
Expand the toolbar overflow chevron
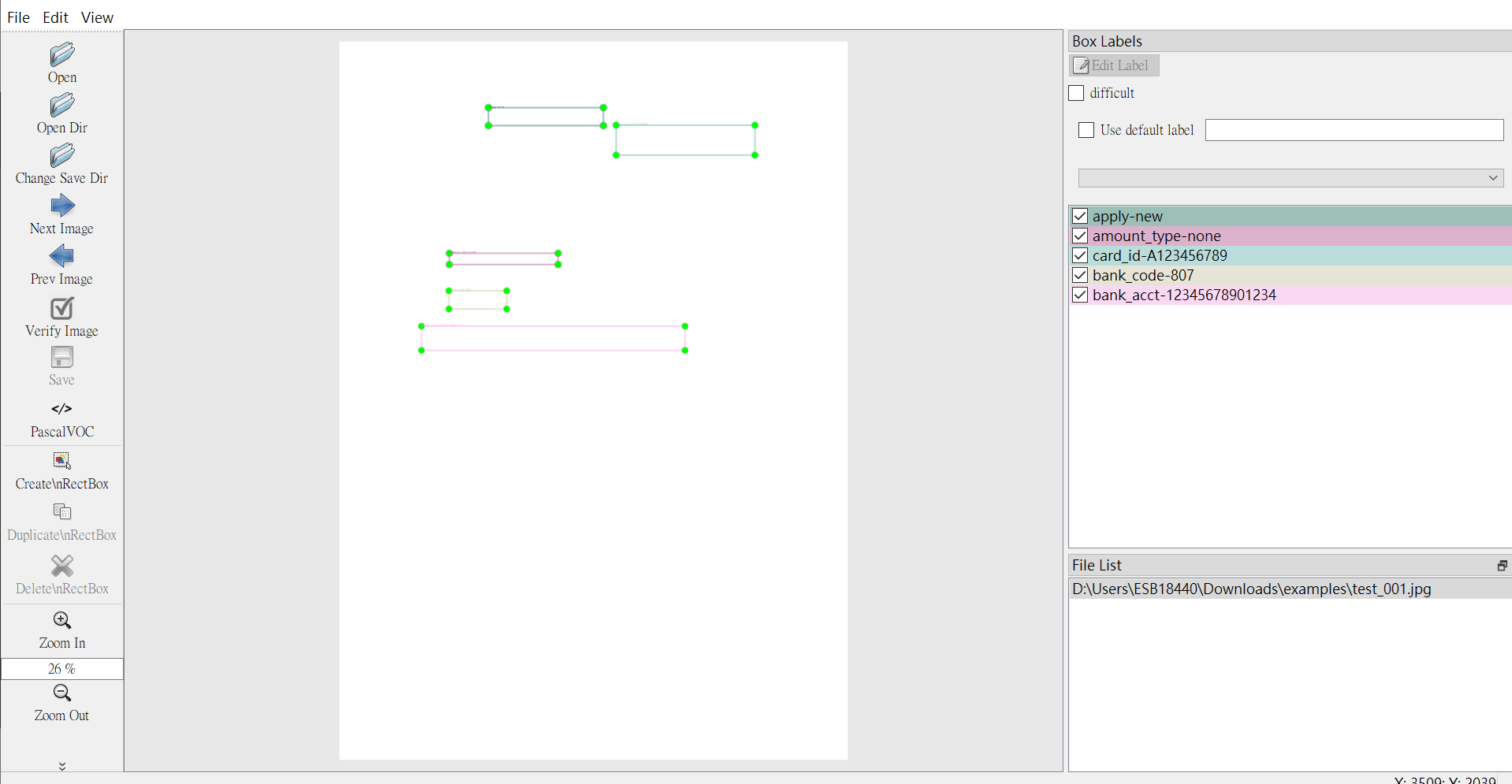[x=62, y=766]
